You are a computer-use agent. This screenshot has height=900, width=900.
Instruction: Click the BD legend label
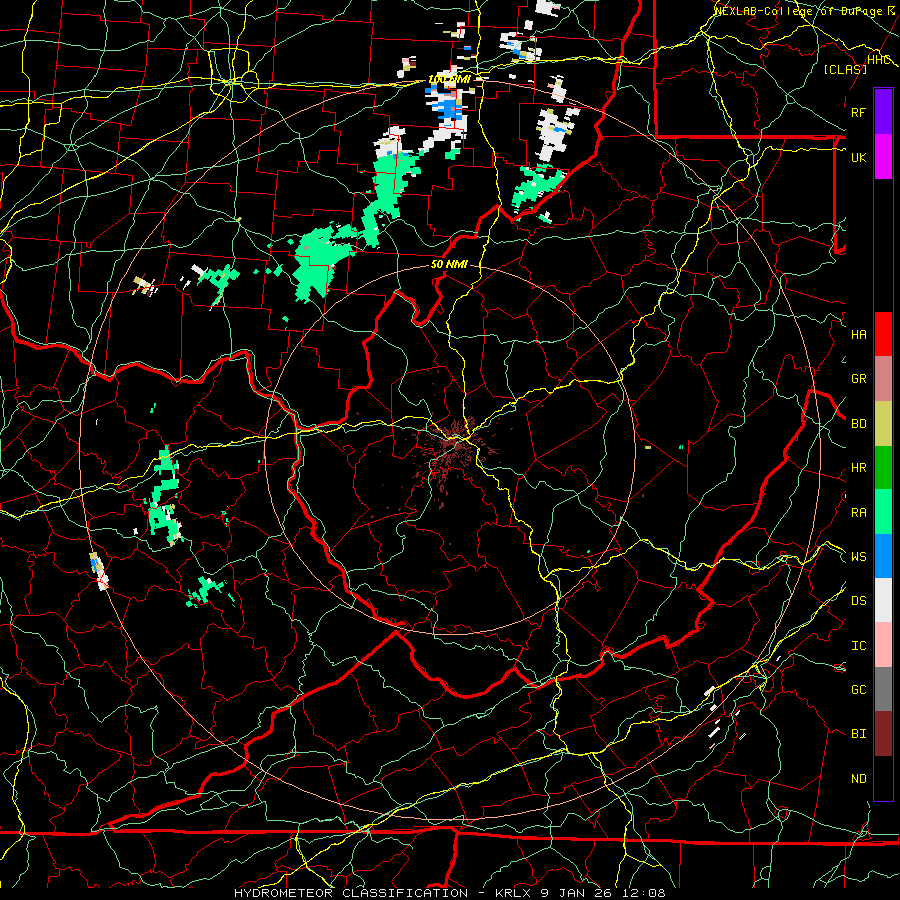[x=859, y=424]
